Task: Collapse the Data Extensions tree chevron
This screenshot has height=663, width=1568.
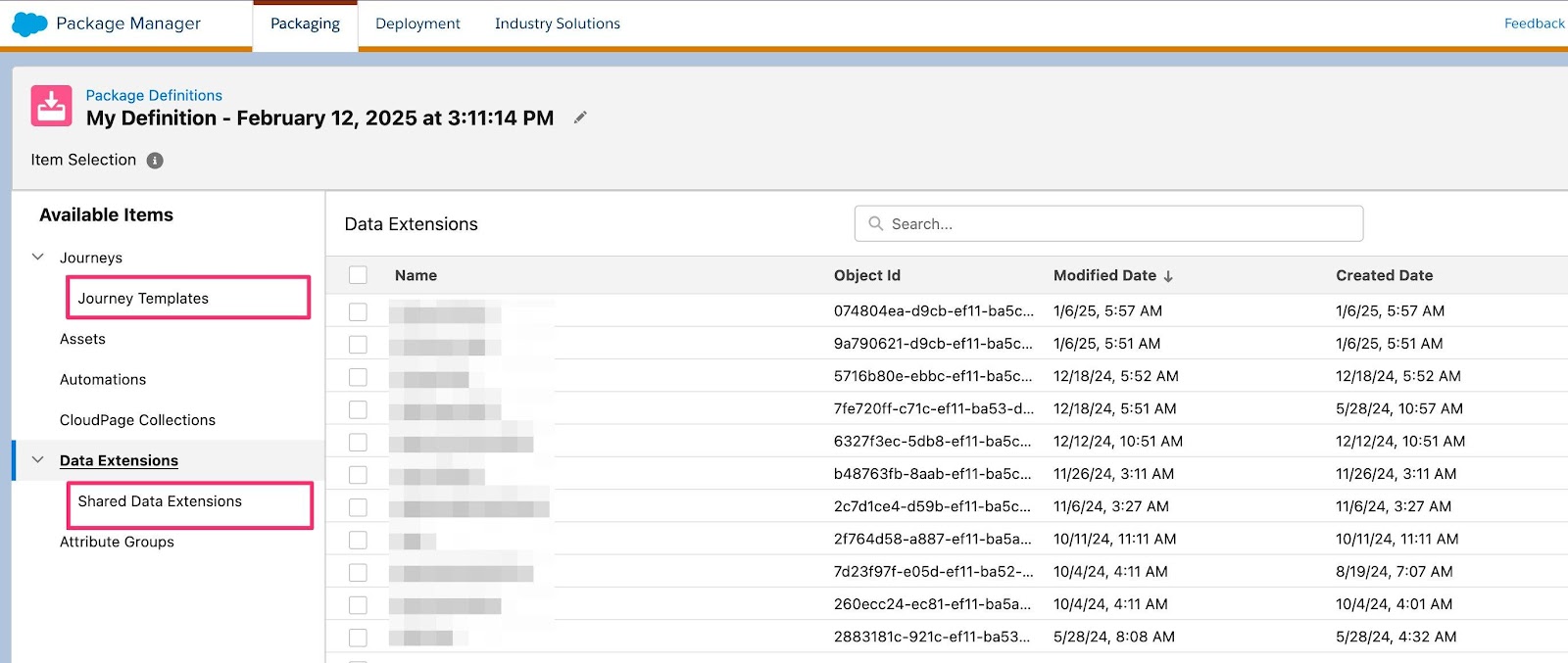Action: (38, 459)
